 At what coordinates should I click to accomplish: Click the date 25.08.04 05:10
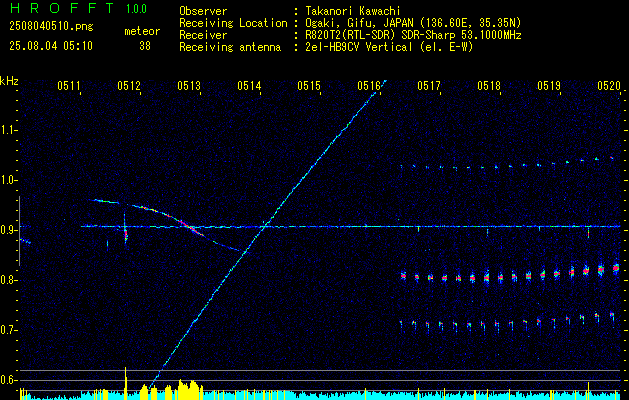pyautogui.click(x=51, y=46)
